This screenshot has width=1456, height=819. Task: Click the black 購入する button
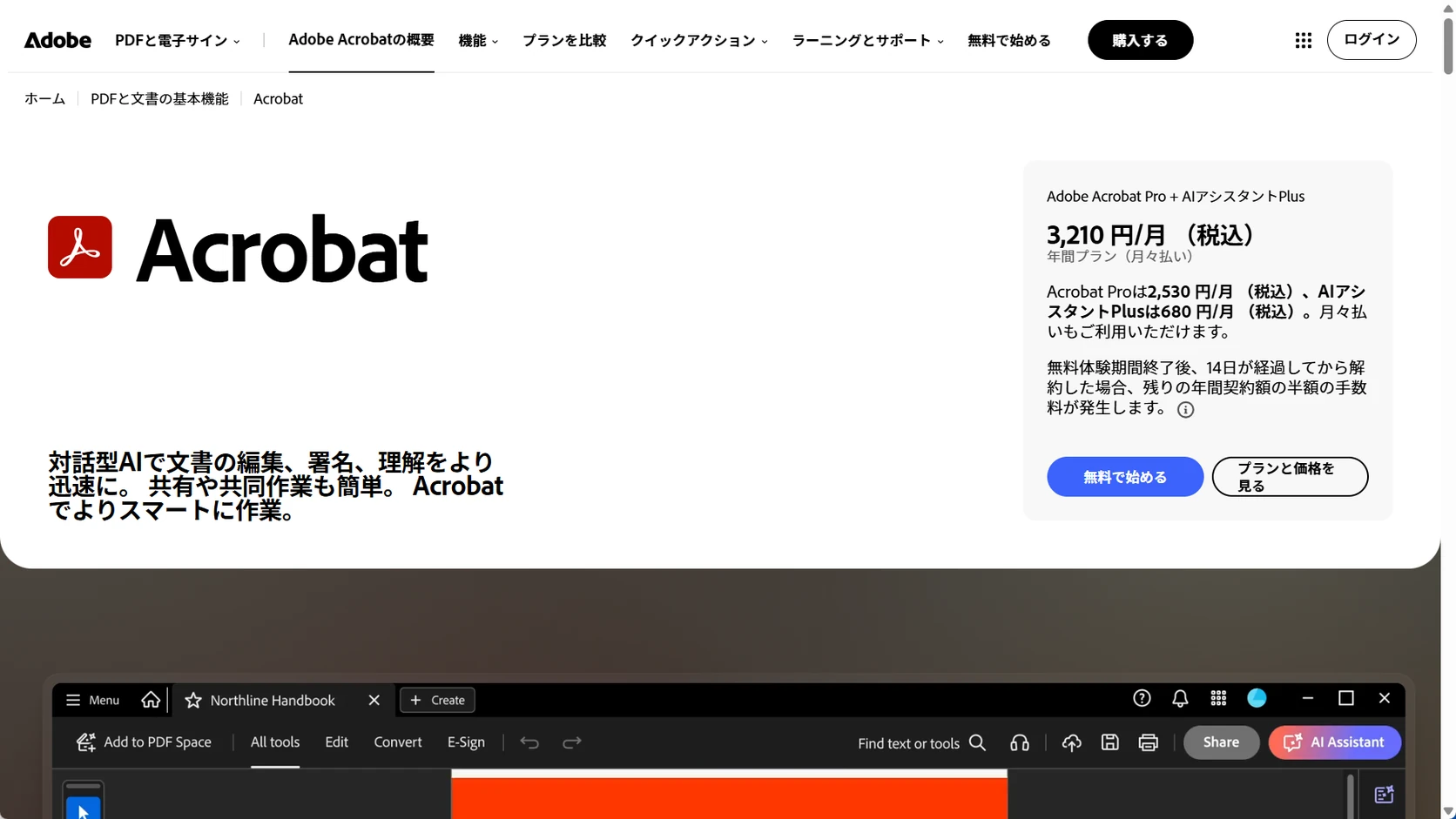pyautogui.click(x=1140, y=40)
